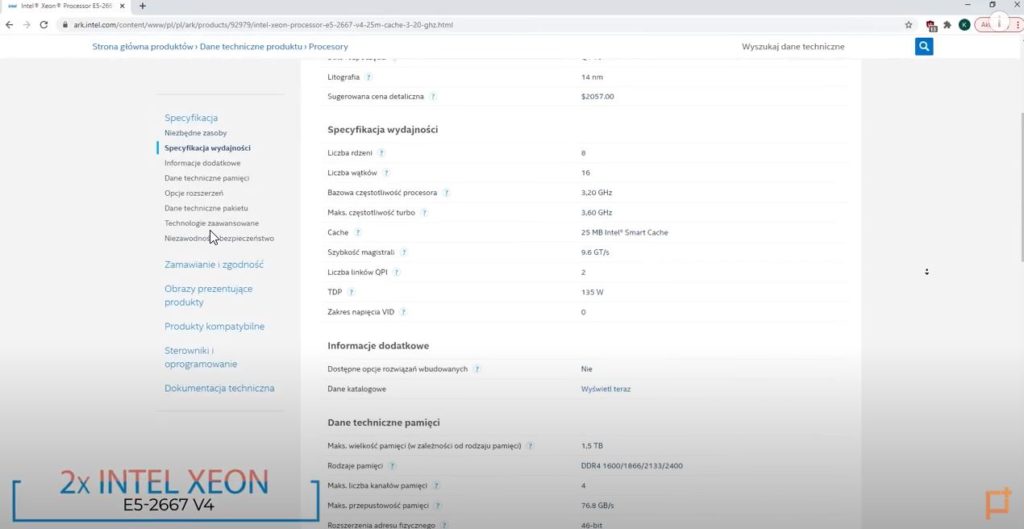Bookmark this page with the star icon

tap(908, 25)
